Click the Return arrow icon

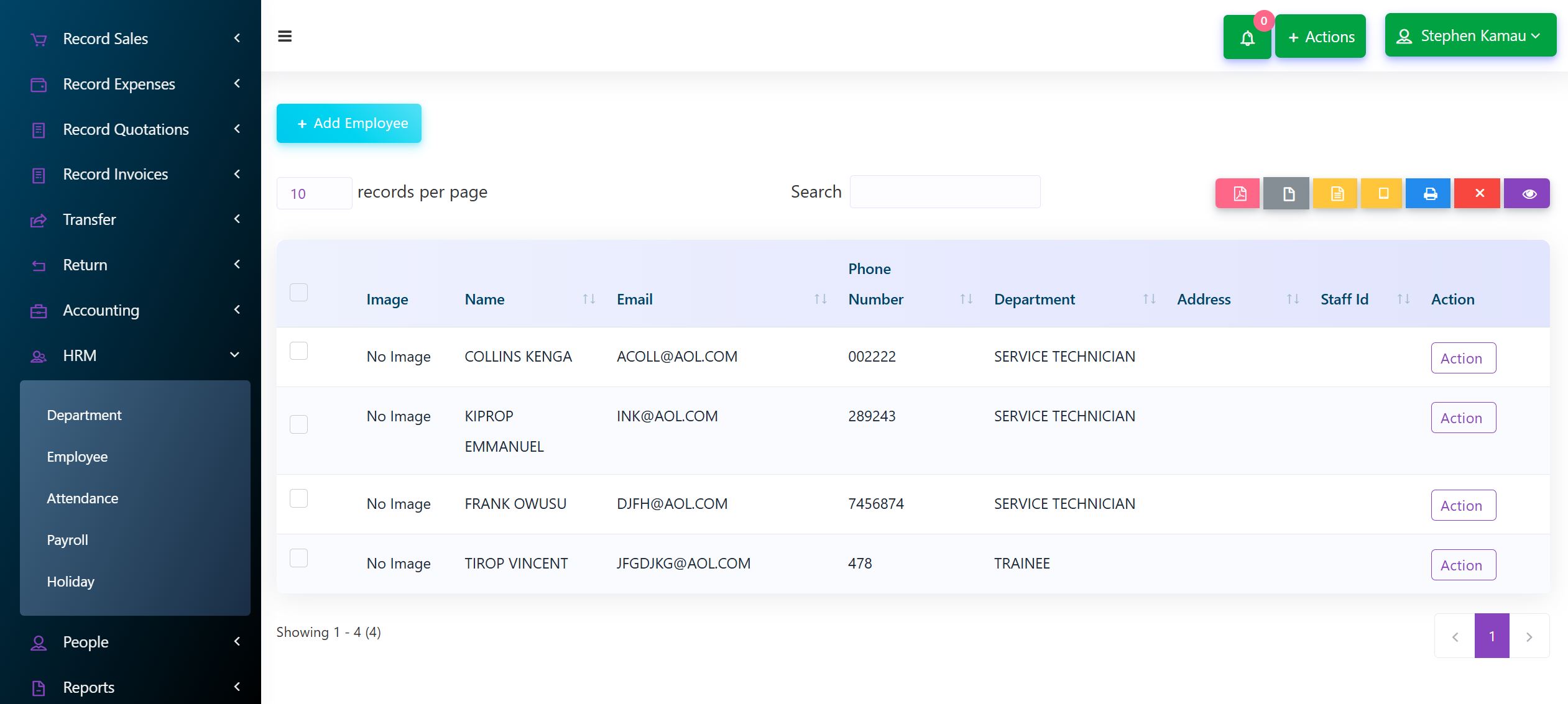point(39,265)
